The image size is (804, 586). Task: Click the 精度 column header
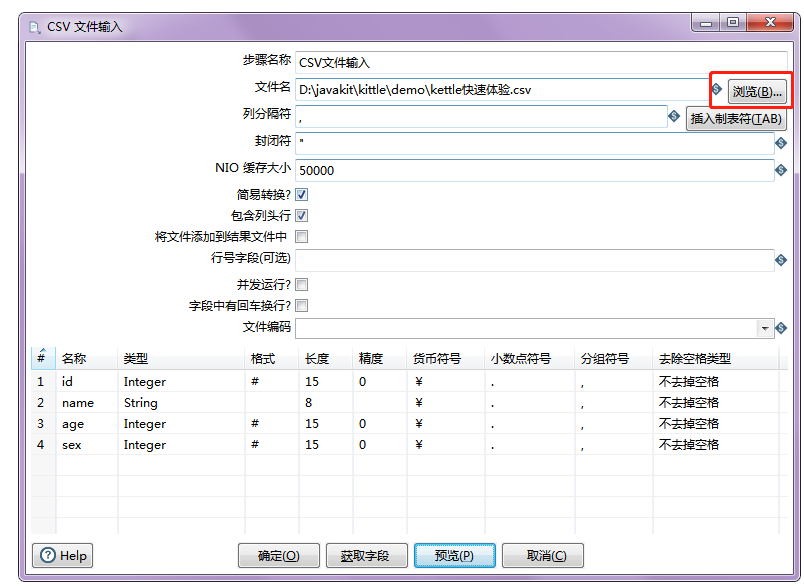tap(379, 358)
